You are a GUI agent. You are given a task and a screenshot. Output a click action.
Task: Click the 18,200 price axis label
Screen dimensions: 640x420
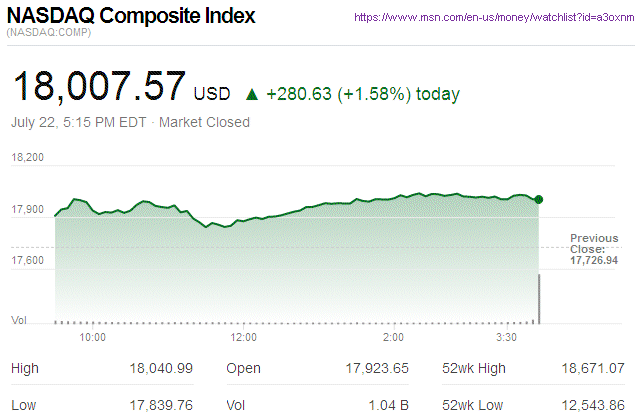(28, 158)
